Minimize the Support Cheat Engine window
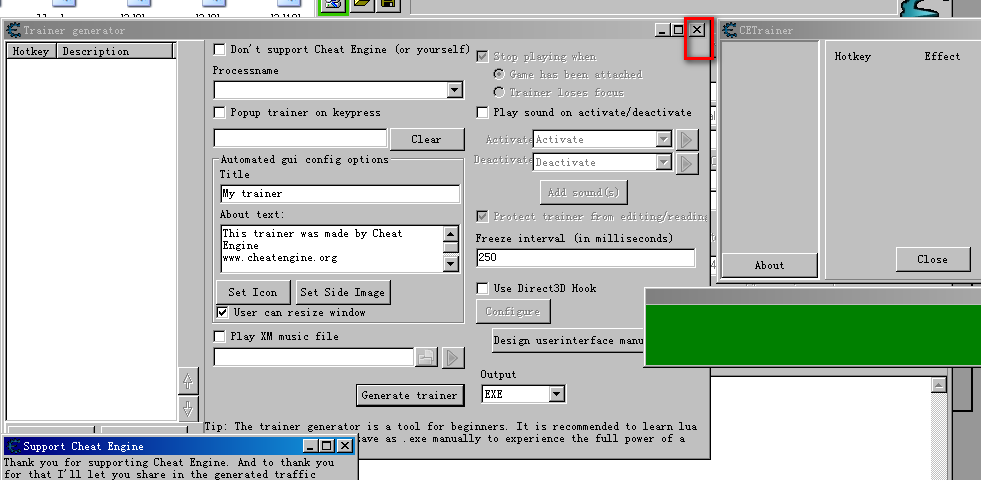The width and height of the screenshot is (981, 480). (311, 446)
